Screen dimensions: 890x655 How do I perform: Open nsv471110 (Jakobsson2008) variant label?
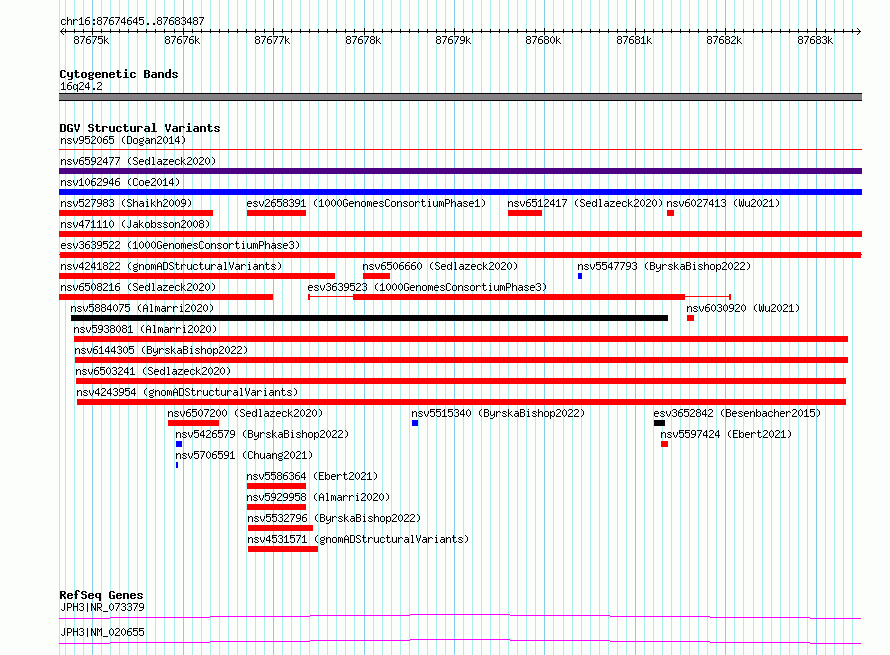click(x=135, y=224)
